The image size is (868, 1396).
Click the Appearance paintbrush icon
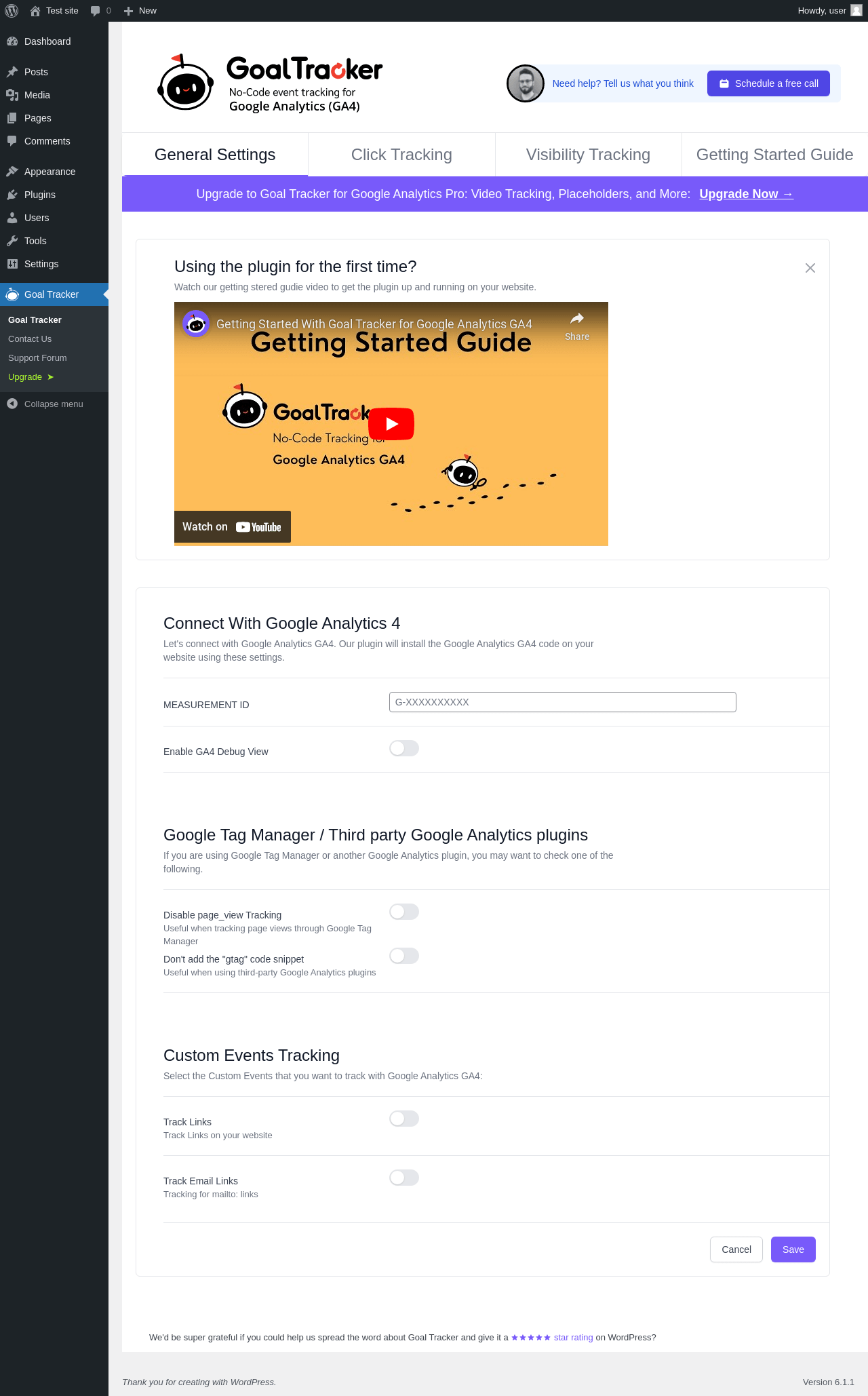(12, 172)
